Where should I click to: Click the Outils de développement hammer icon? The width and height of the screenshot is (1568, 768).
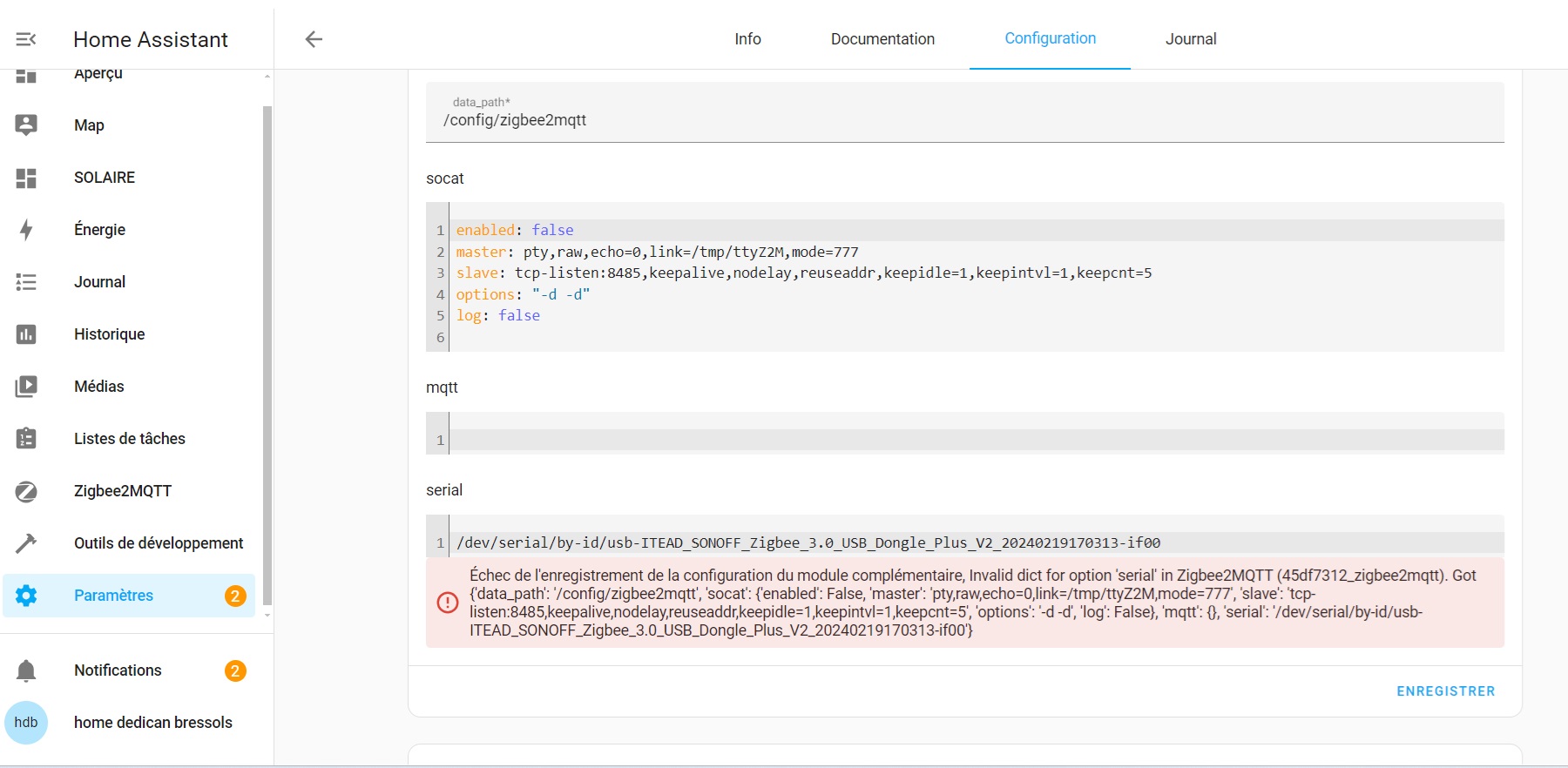(x=26, y=543)
